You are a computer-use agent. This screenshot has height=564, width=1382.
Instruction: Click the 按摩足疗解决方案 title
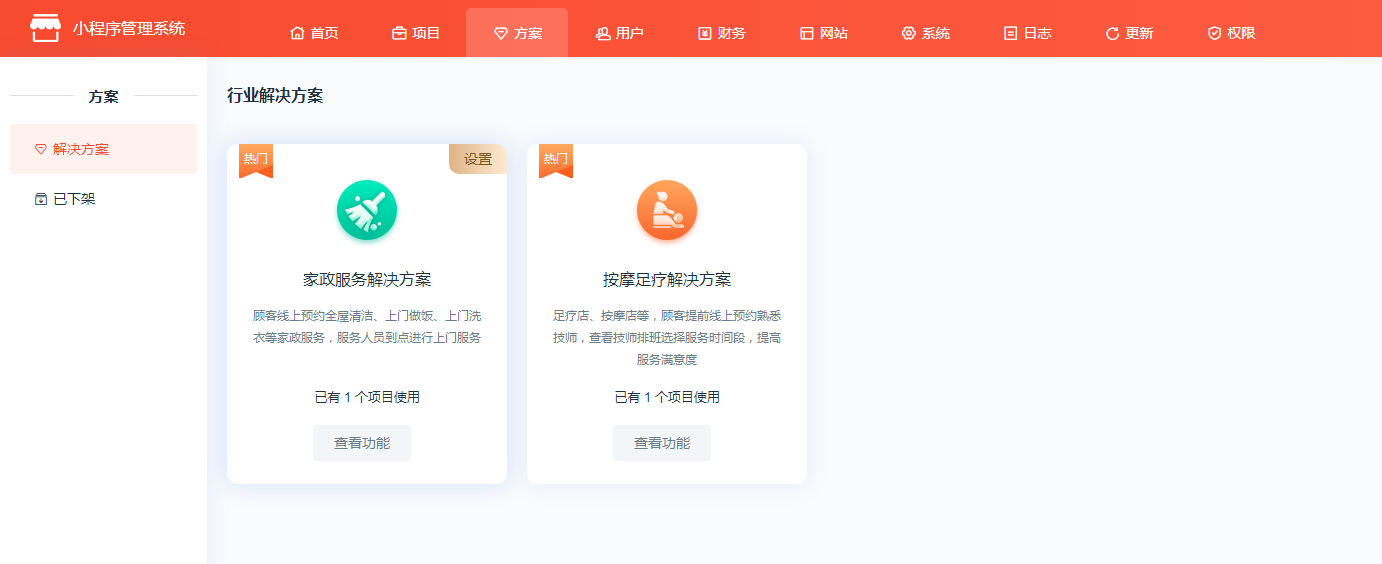pos(667,279)
